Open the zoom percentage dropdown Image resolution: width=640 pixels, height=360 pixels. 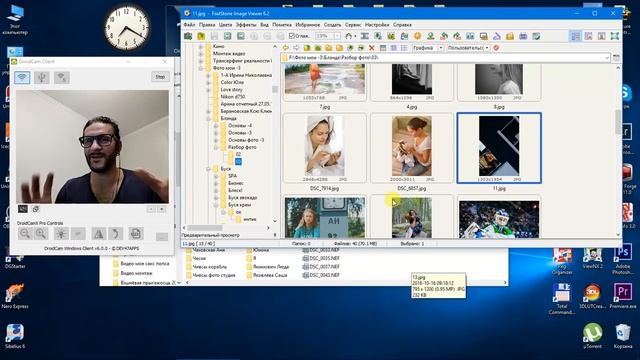337,36
